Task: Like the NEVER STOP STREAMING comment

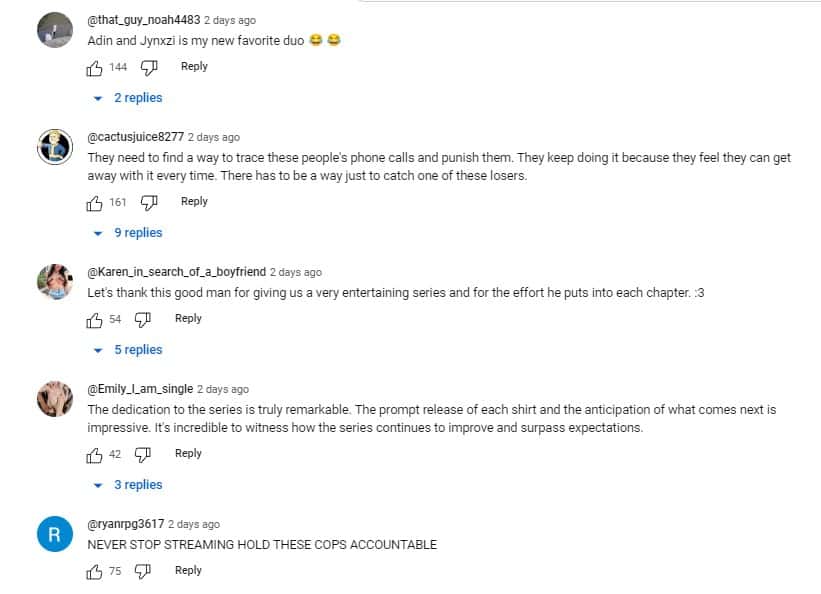Action: pos(94,570)
